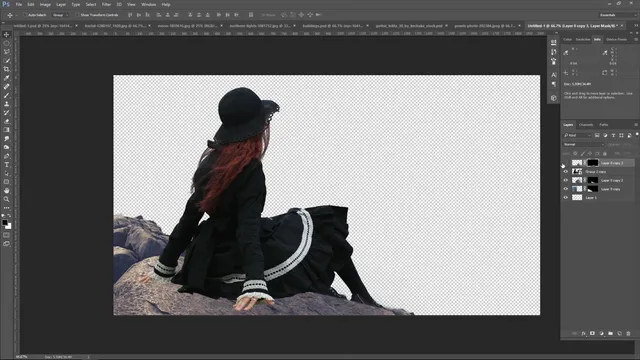Click the Change Screen Mode icon
The width and height of the screenshot is (640, 360).
tap(7, 244)
